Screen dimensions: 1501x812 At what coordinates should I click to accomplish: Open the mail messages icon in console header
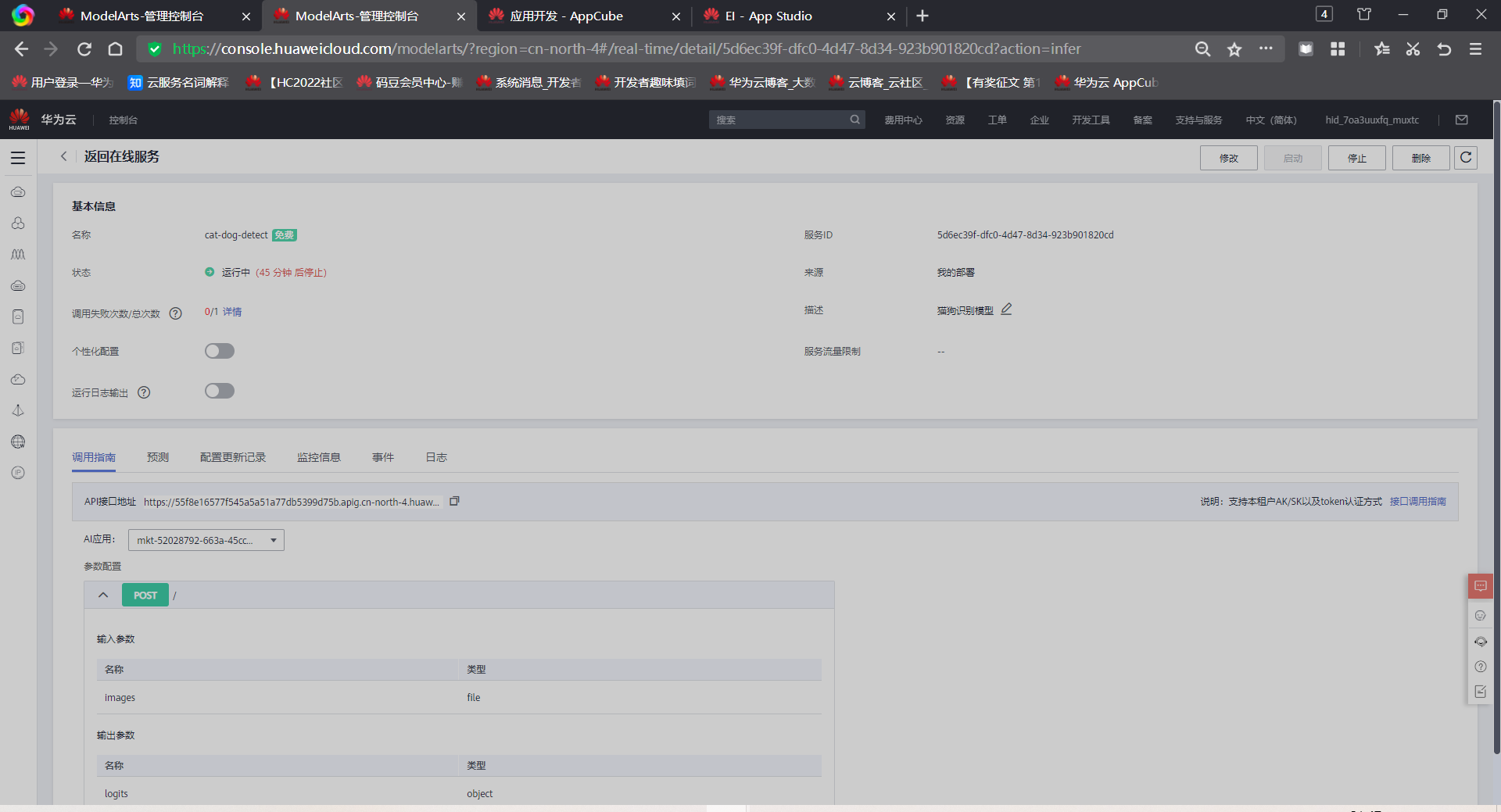point(1462,120)
